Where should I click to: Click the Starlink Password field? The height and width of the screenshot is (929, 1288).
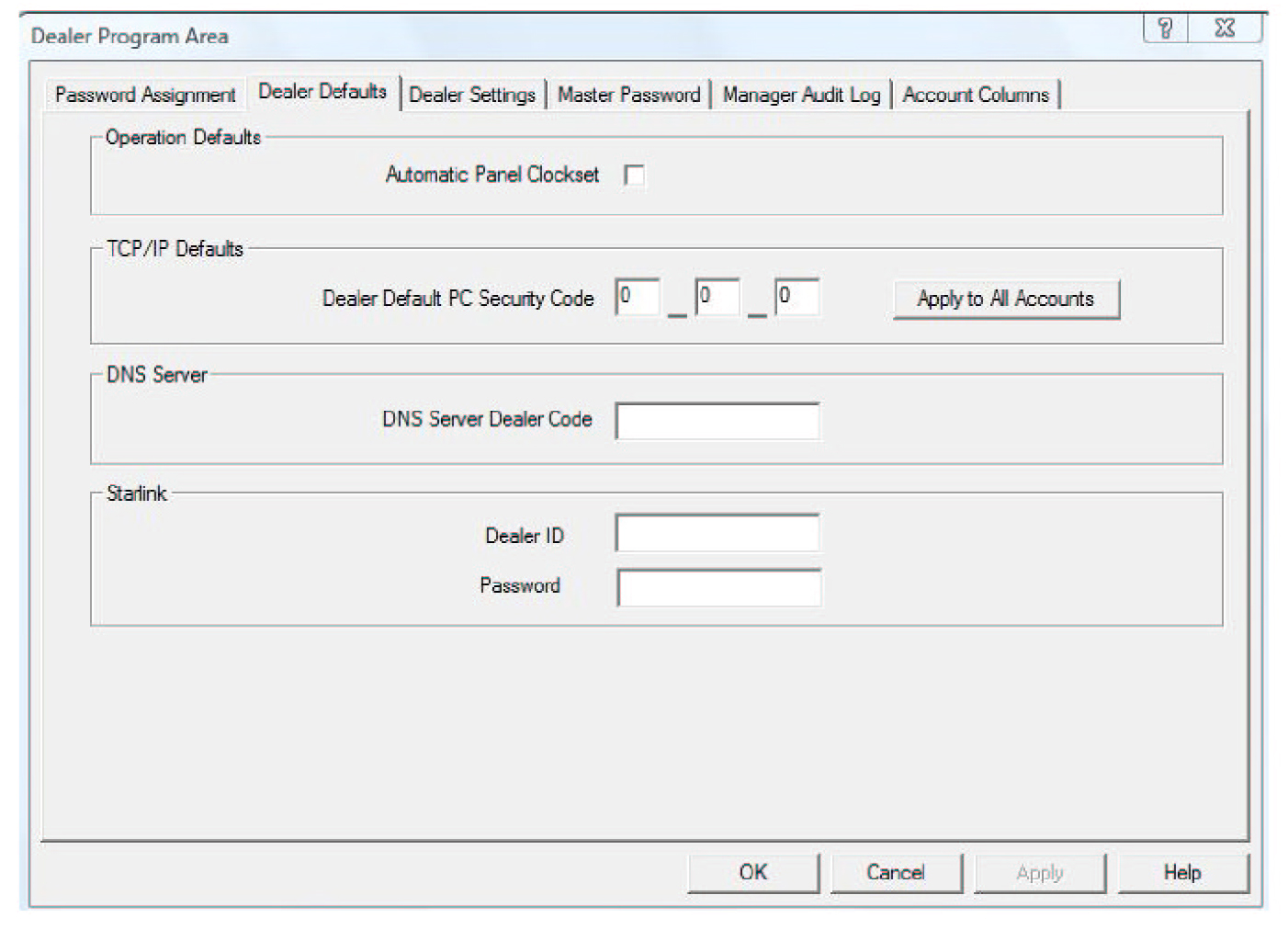tap(718, 588)
